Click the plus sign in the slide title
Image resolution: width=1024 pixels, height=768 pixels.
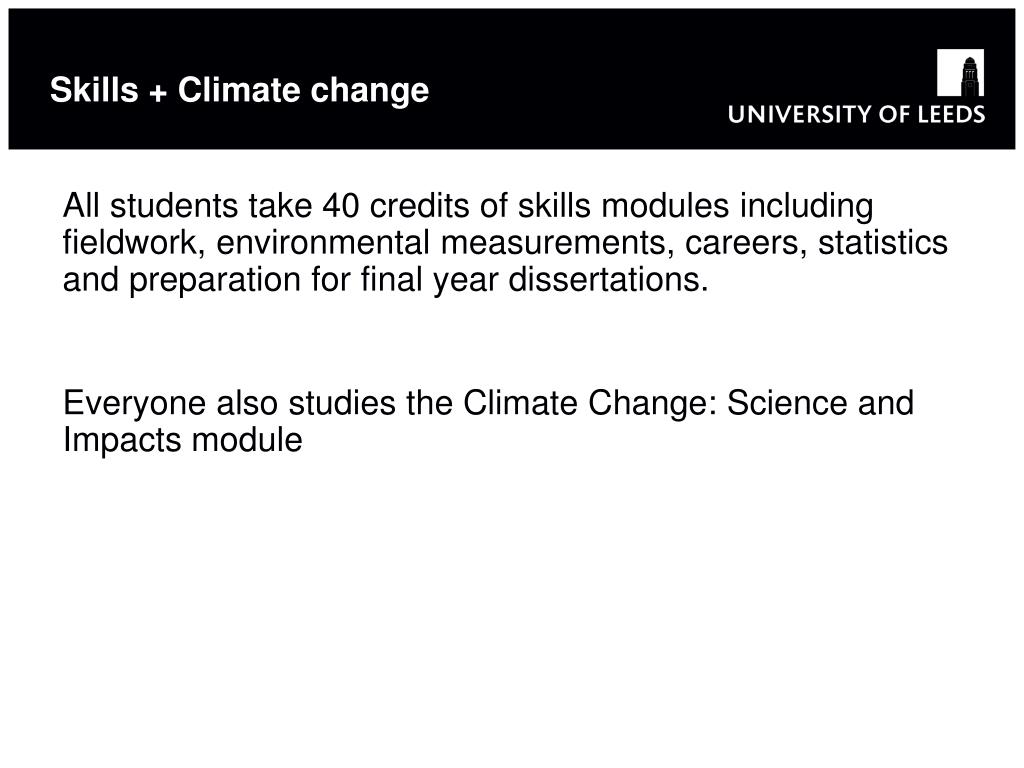(157, 93)
